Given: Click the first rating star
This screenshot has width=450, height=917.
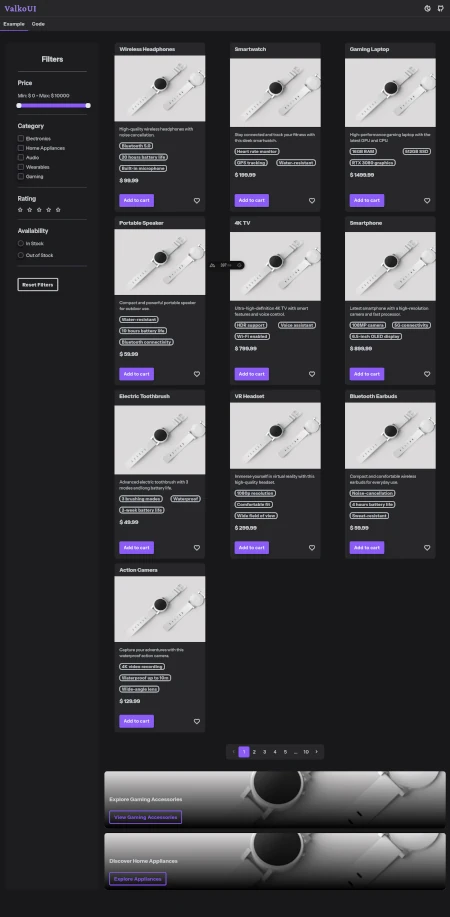Looking at the screenshot, I should (20, 209).
